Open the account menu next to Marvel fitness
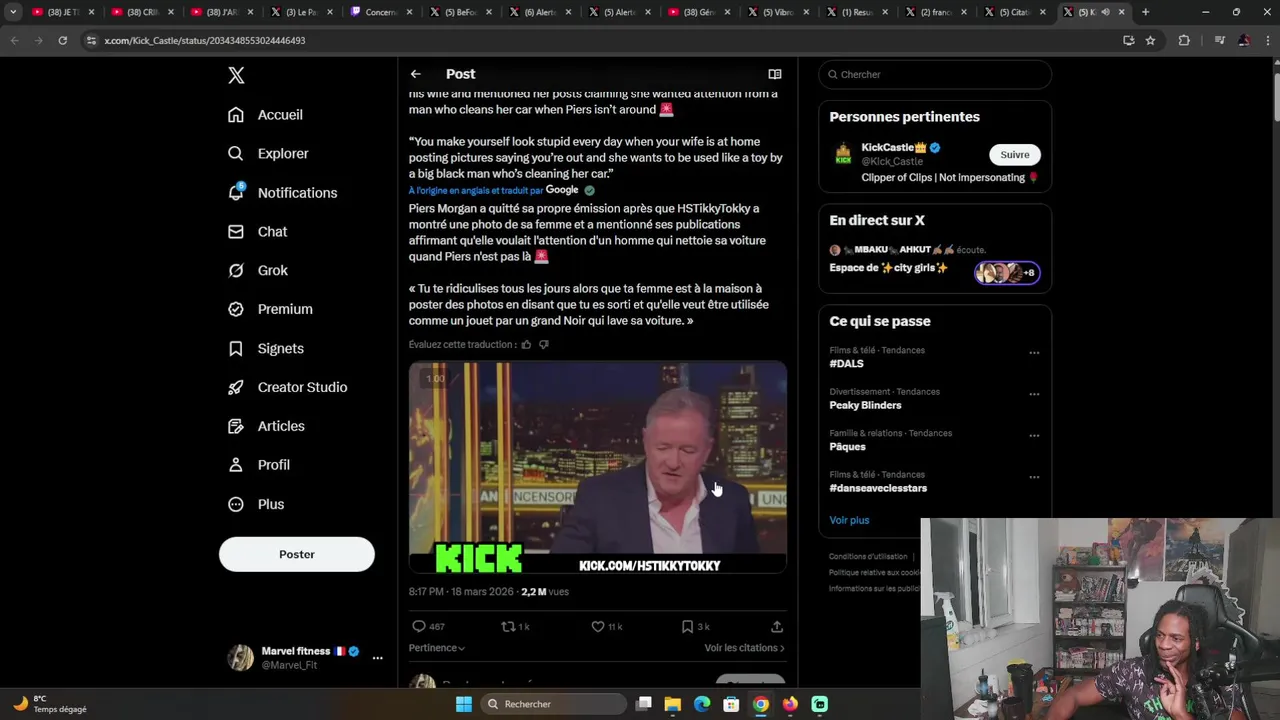Viewport: 1280px width, 720px height. click(x=377, y=658)
